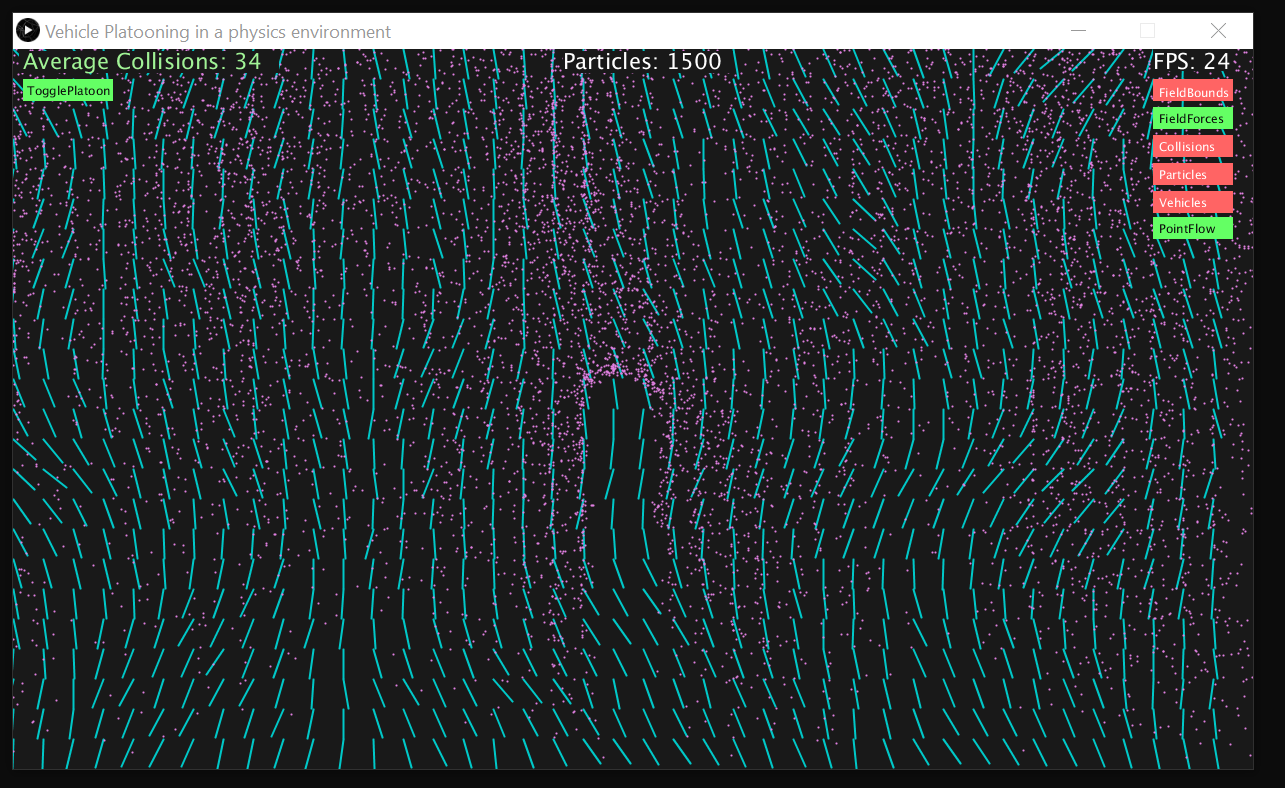Enable Vehicles rendering
The height and width of the screenshot is (788, 1285).
click(x=1192, y=201)
